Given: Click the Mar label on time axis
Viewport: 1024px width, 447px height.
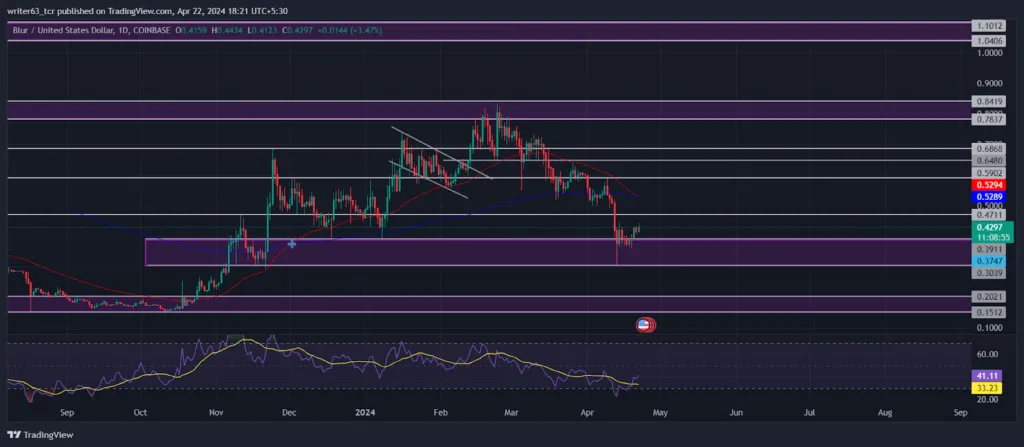Looking at the screenshot, I should [x=512, y=413].
